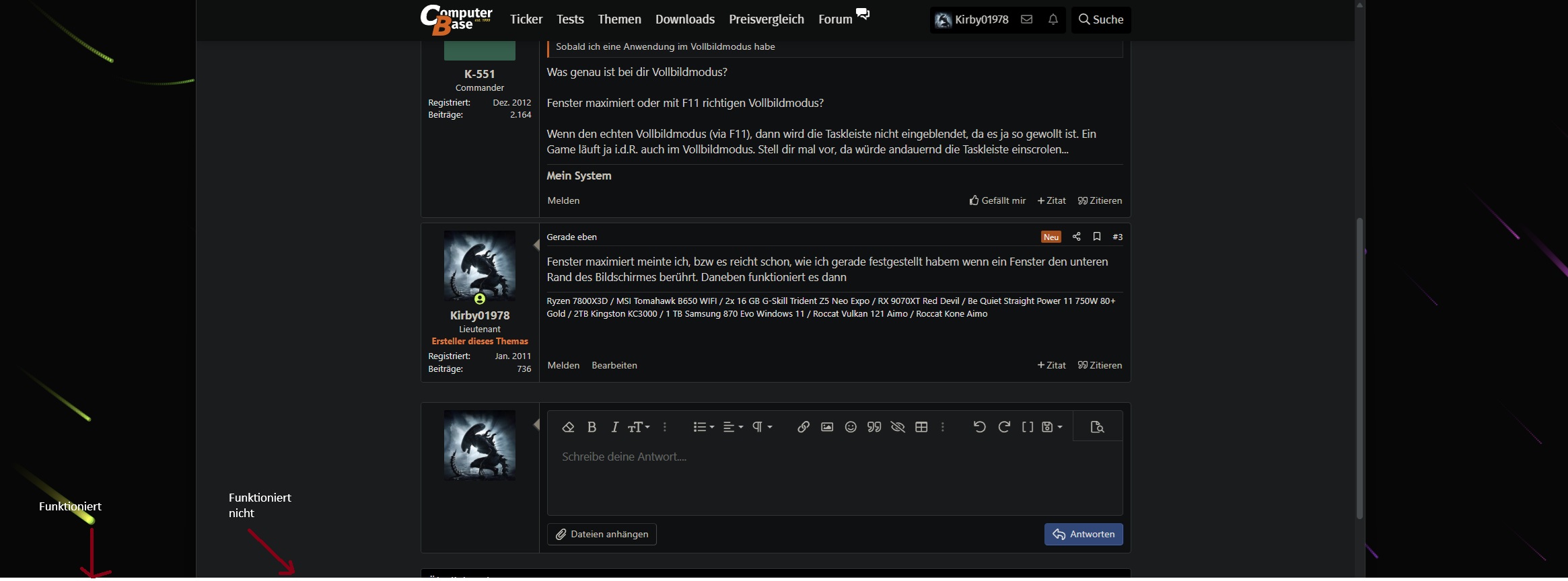Click Dateien anhängen button
The width and height of the screenshot is (1568, 581).
pyautogui.click(x=602, y=534)
